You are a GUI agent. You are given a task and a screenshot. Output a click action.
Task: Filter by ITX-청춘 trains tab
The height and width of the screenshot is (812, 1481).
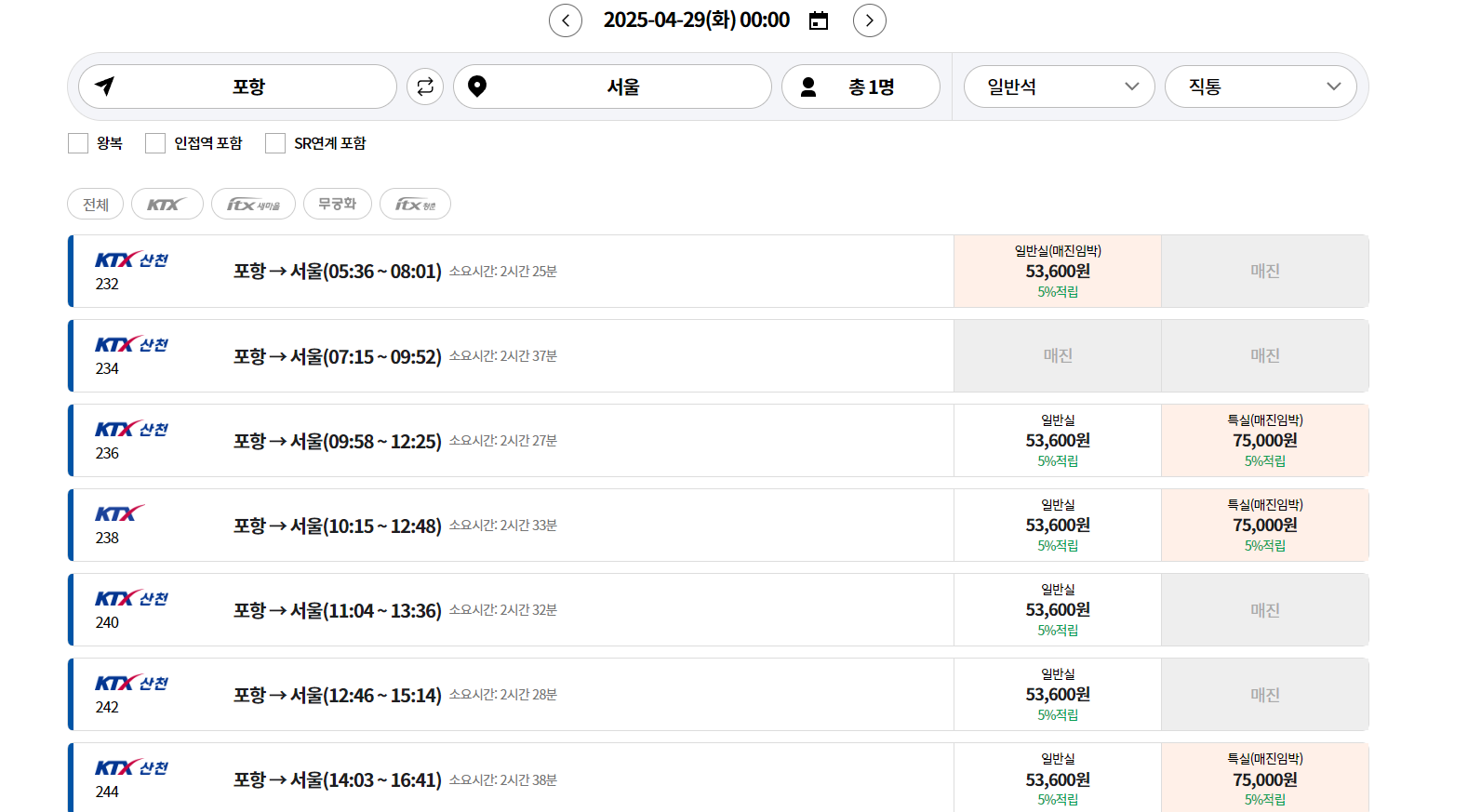415,204
